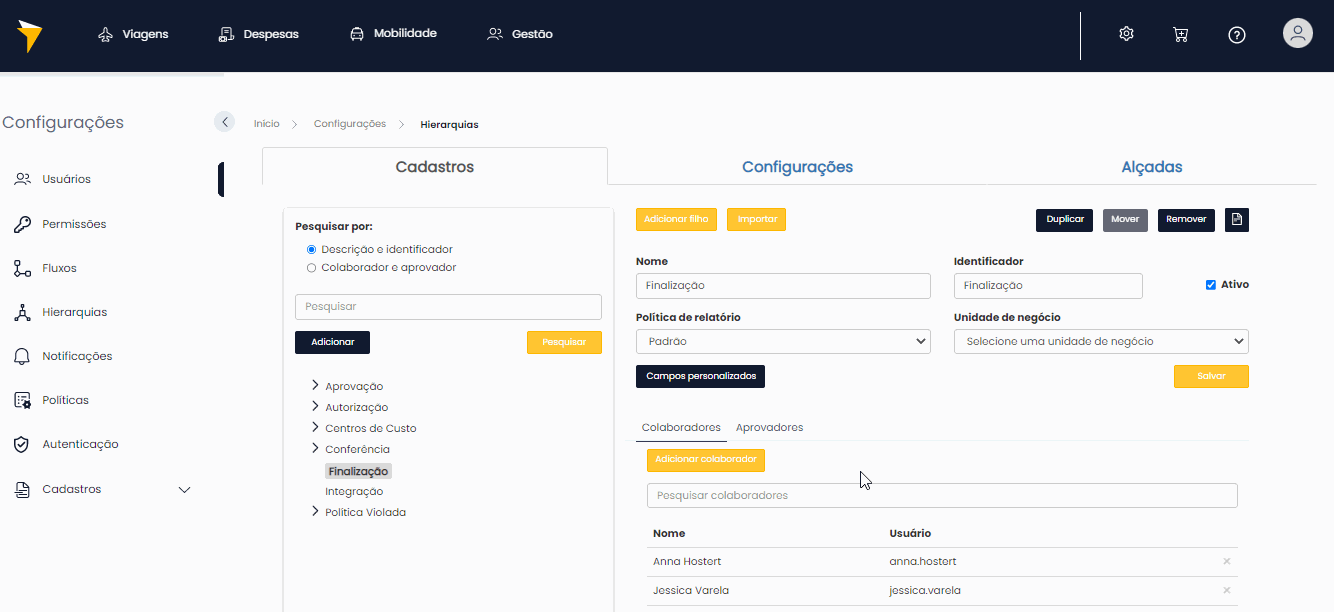Click the Mover button
The image size is (1334, 612).
[x=1125, y=219]
